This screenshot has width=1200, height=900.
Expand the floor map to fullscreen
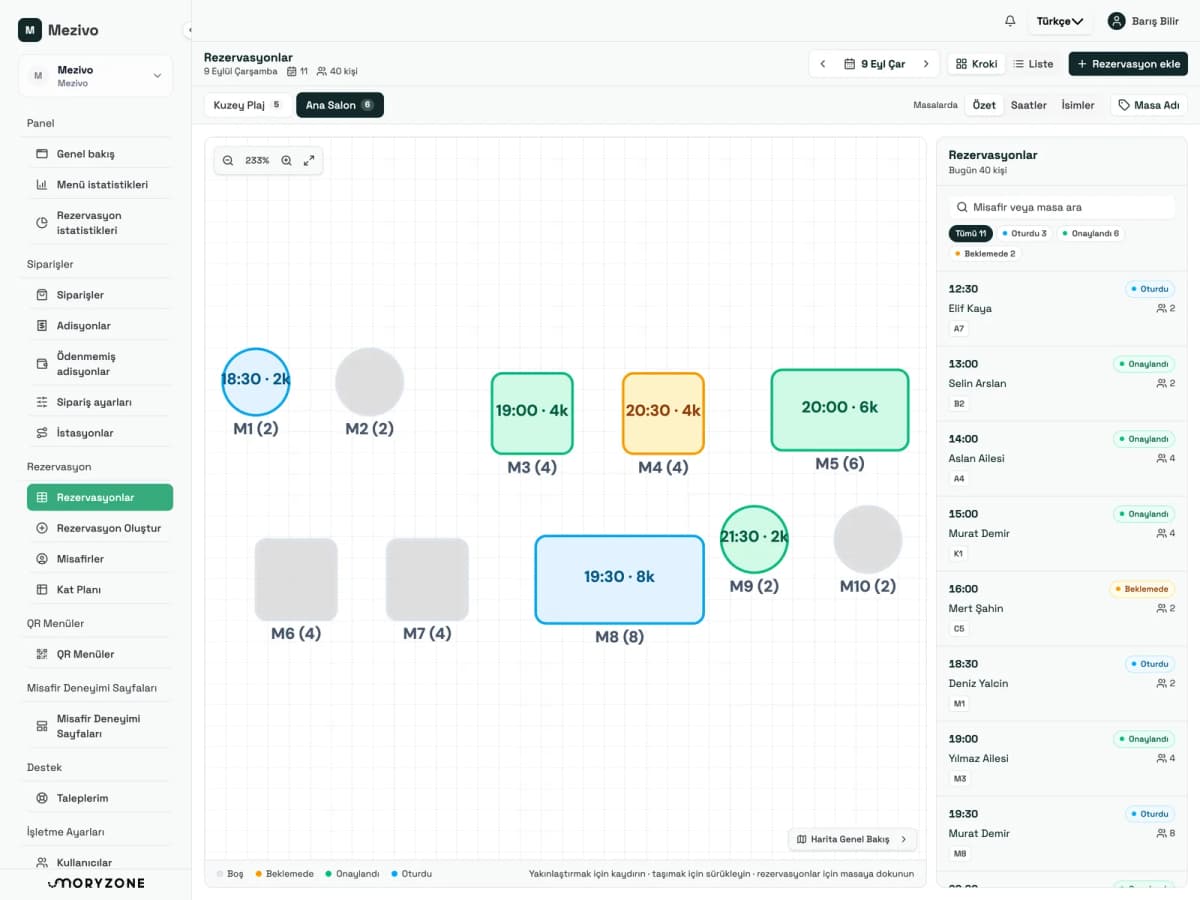[x=309, y=160]
